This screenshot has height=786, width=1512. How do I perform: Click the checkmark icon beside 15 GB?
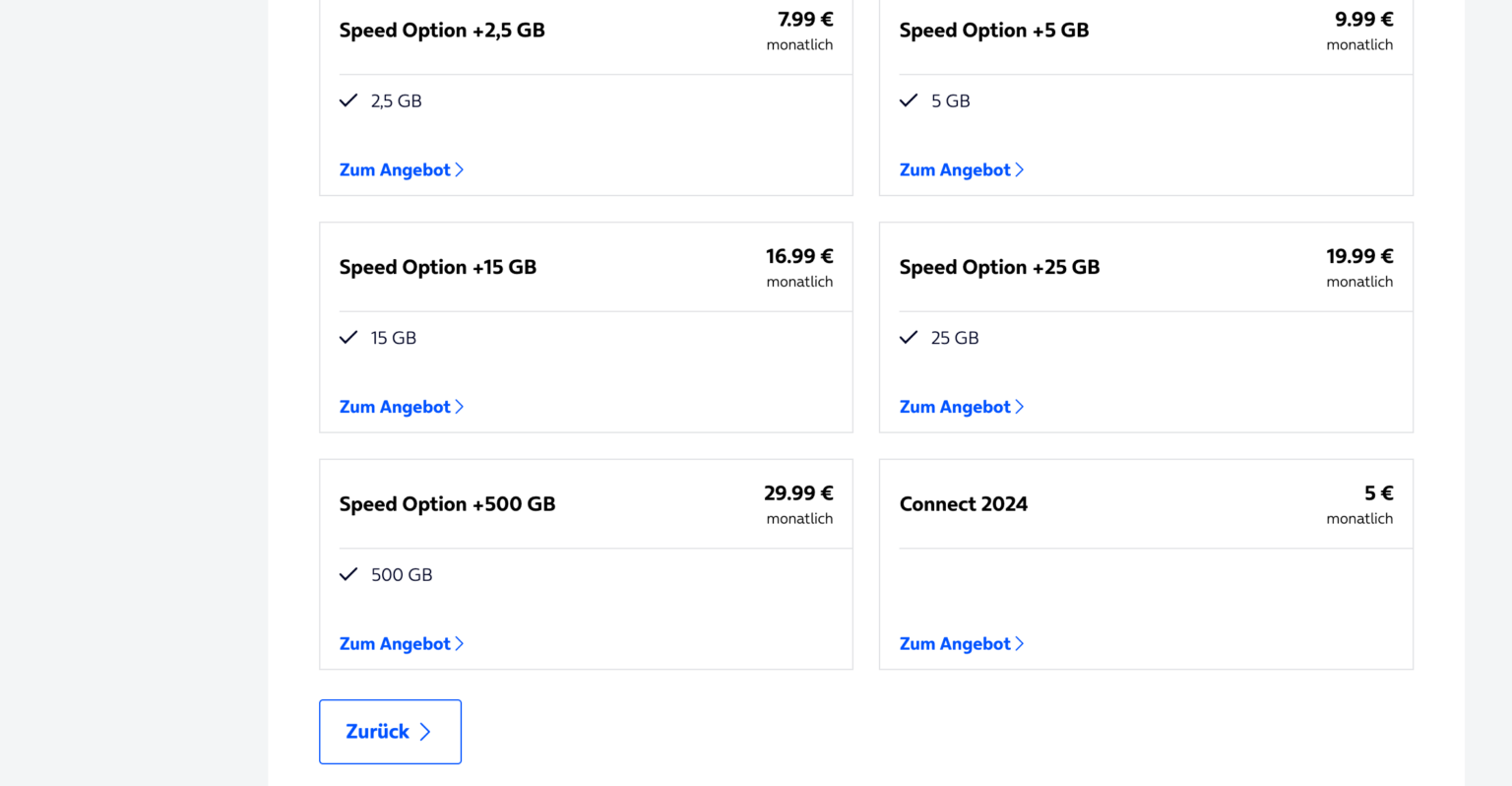pos(348,337)
